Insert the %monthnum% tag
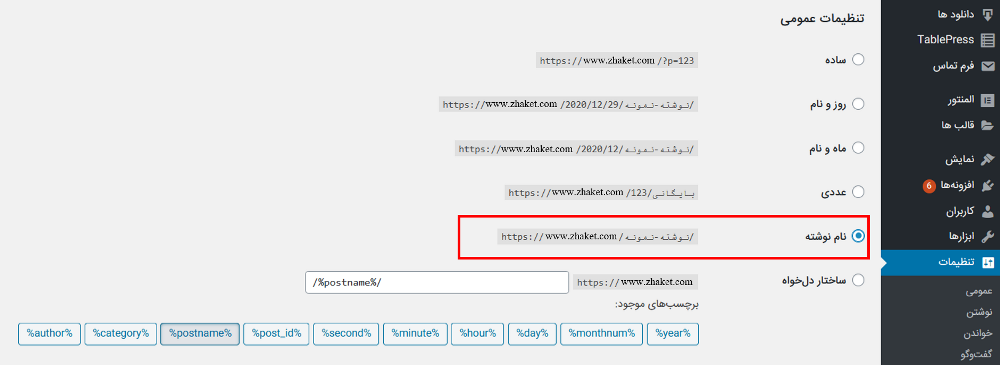Screen dimensions: 1000x365 602,334
